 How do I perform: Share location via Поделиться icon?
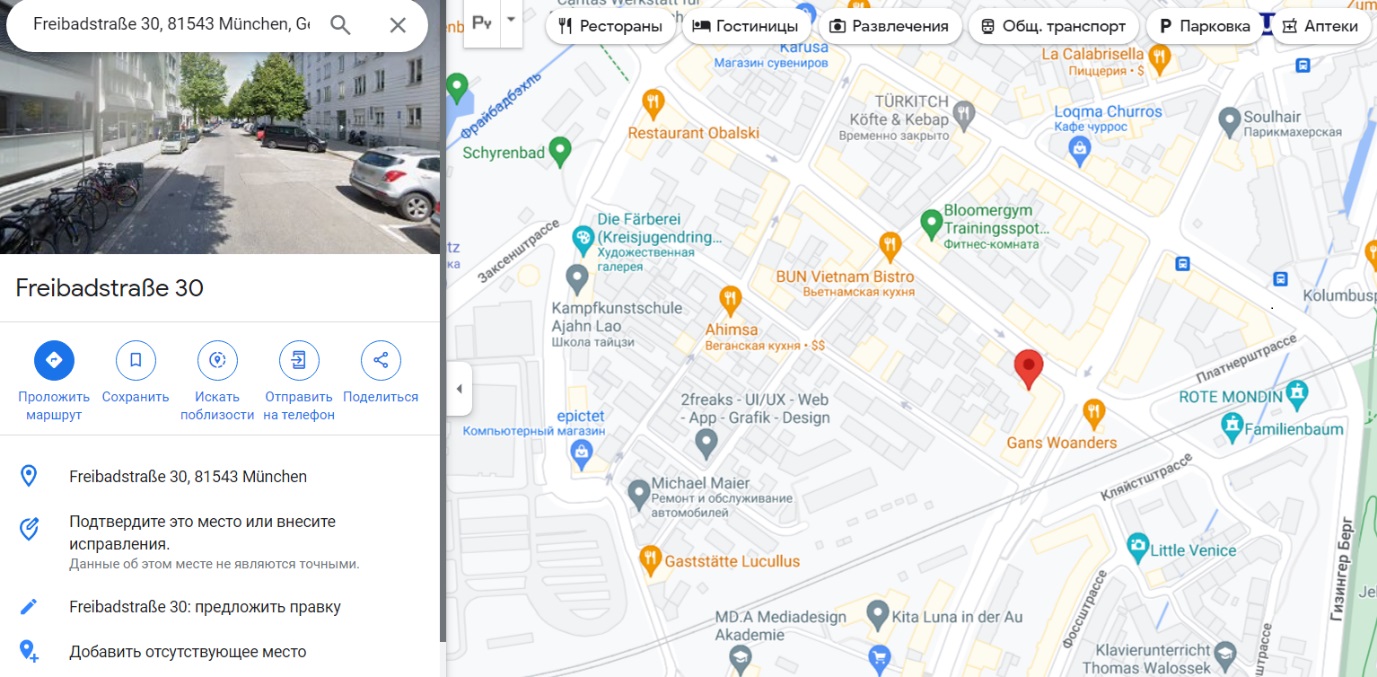coord(381,360)
